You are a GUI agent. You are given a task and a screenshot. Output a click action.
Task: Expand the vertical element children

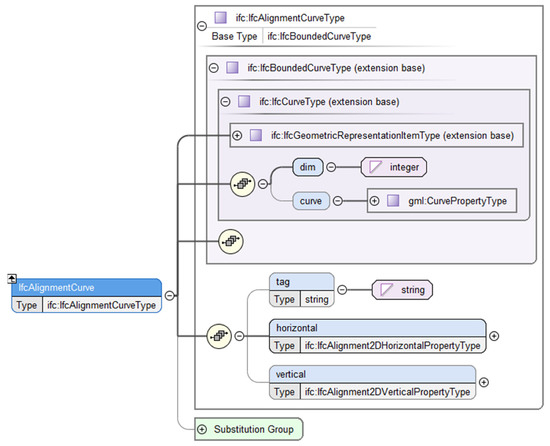[483, 382]
